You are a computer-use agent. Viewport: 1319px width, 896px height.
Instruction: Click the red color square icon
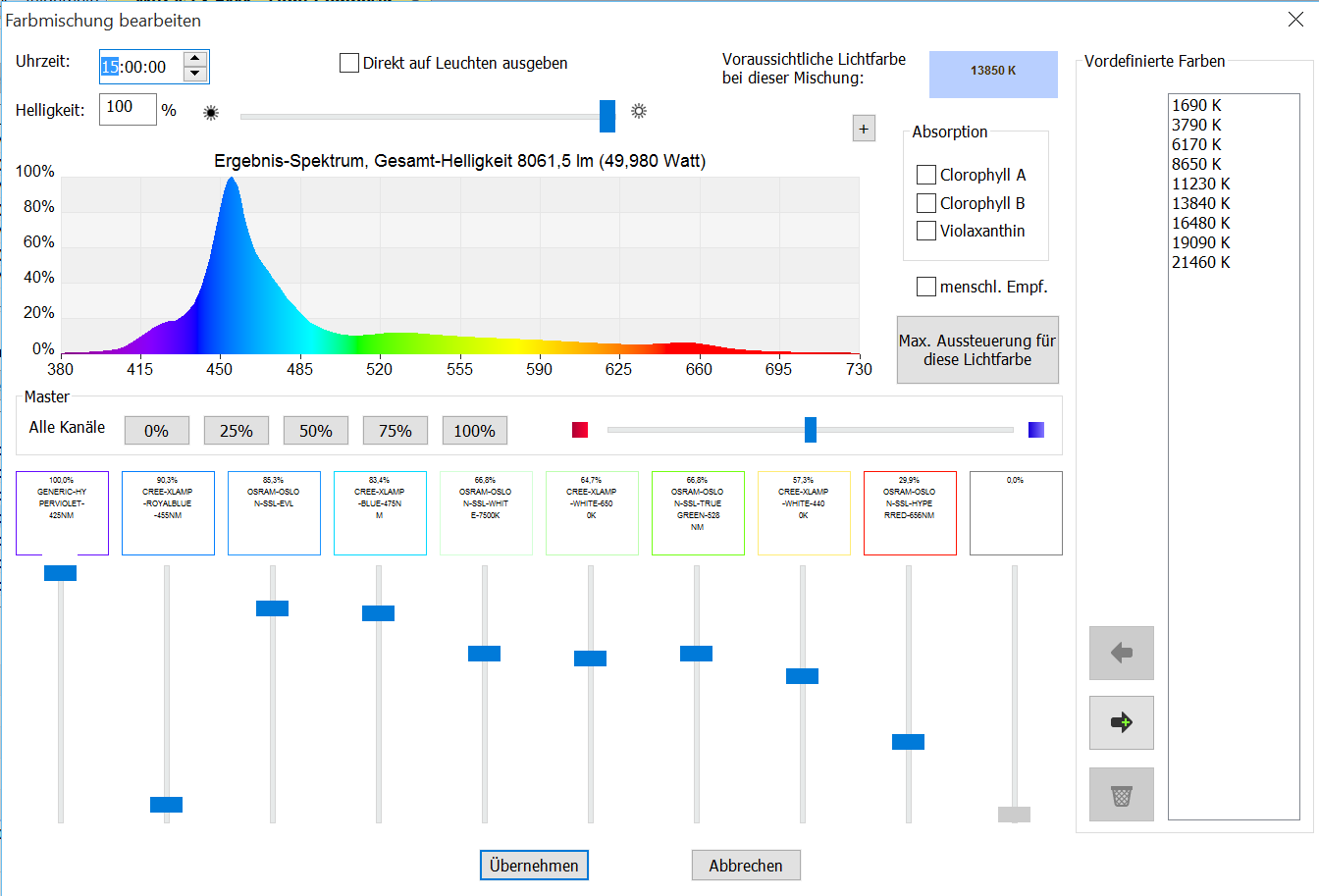click(x=580, y=430)
